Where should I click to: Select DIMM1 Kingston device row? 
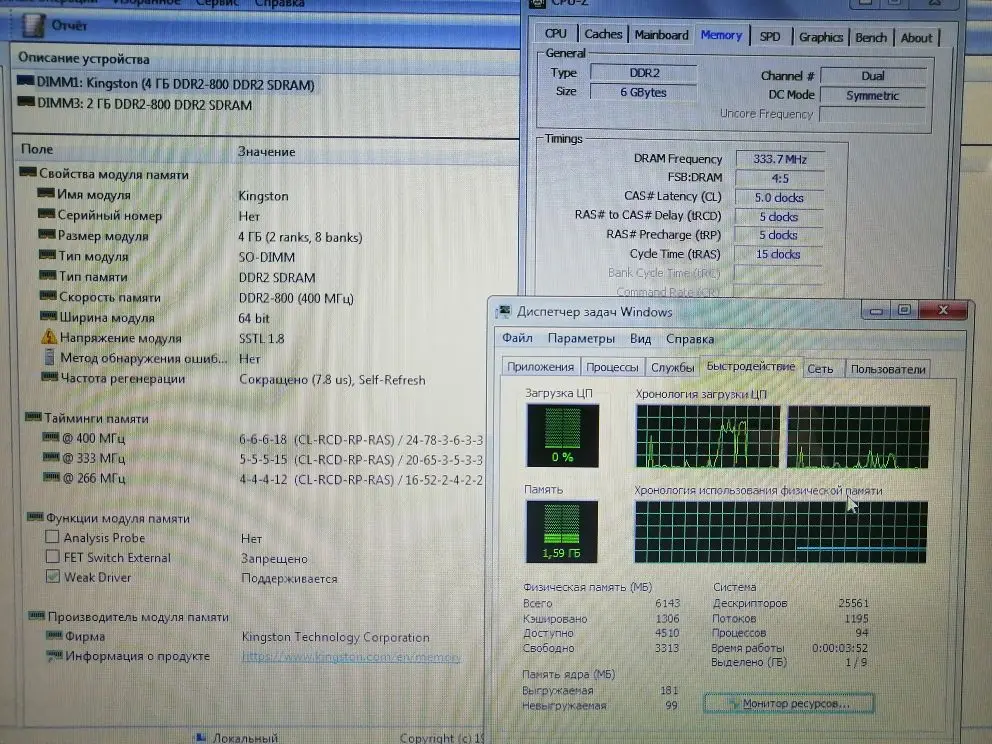click(166, 83)
